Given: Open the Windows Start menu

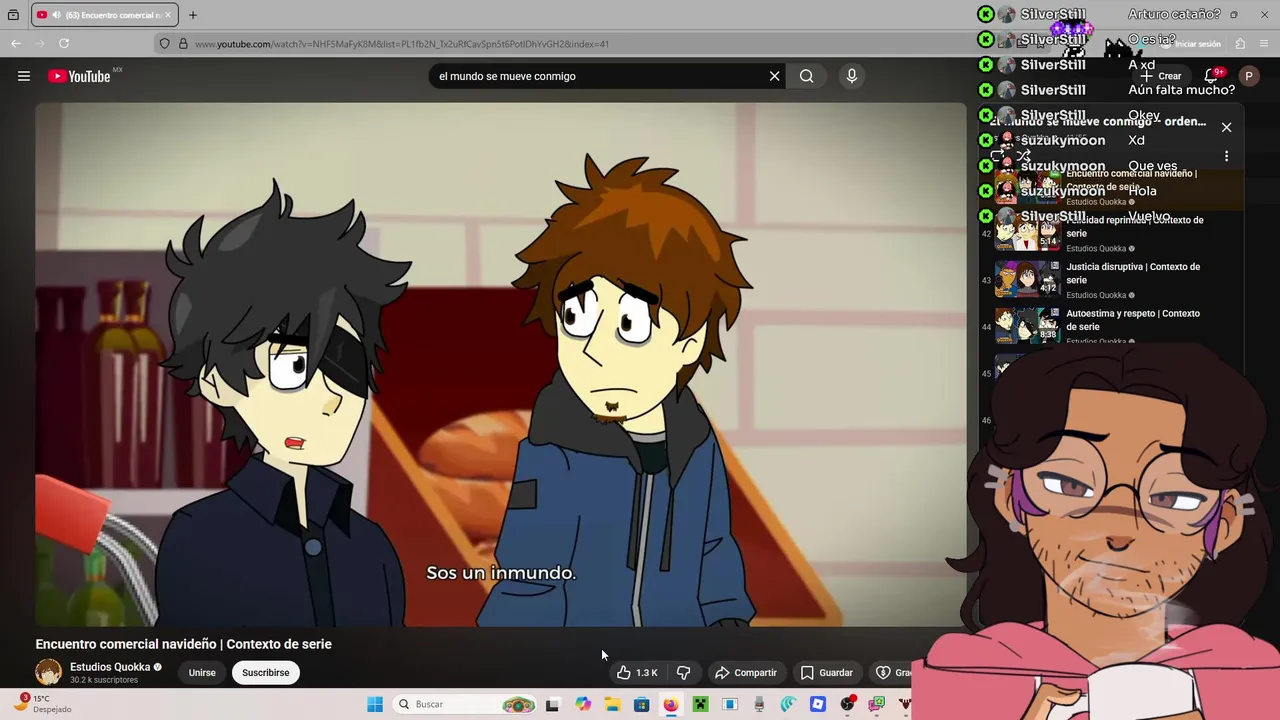Looking at the screenshot, I should coord(375,704).
